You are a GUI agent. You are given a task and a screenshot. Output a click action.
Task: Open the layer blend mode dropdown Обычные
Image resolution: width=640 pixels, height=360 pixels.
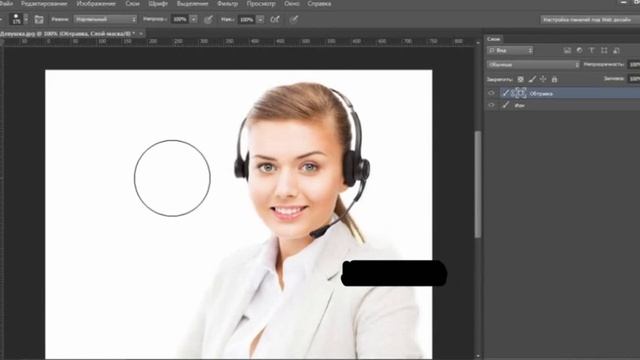(x=533, y=64)
